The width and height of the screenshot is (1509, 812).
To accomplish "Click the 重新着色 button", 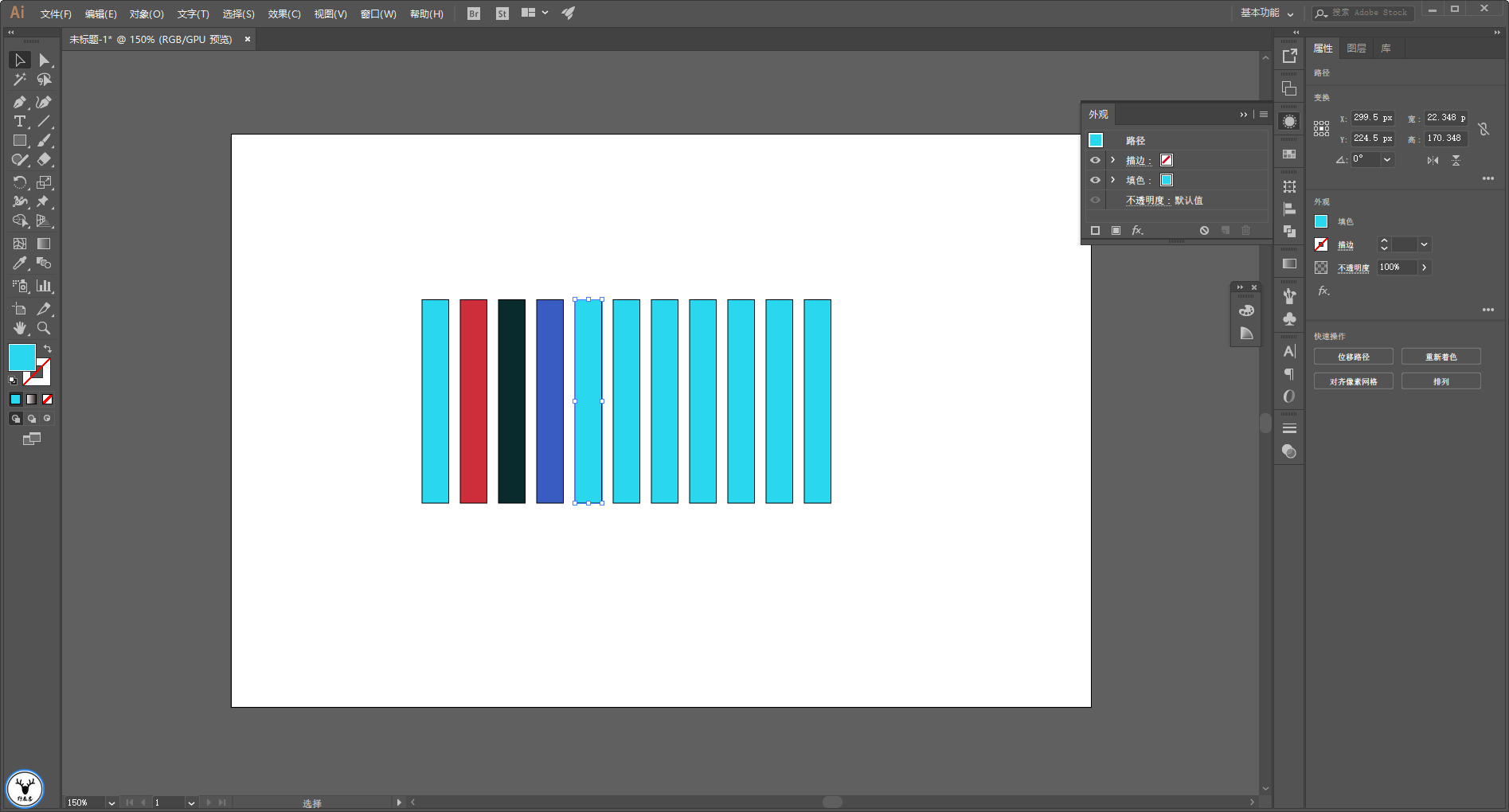I will click(1441, 357).
